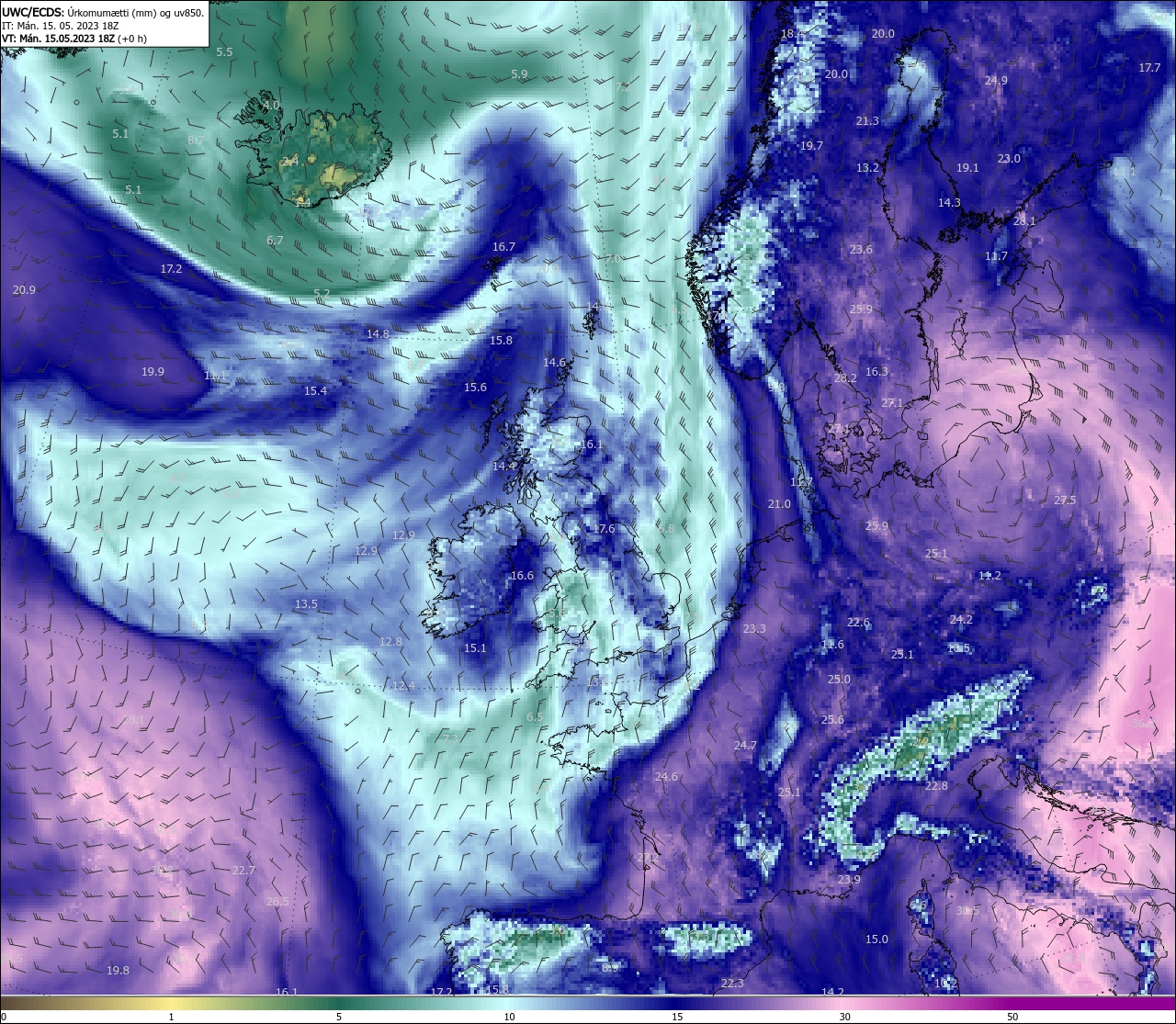This screenshot has height=1024, width=1176.
Task: Click the 5.2 value south of Iceland
Action: click(x=322, y=294)
